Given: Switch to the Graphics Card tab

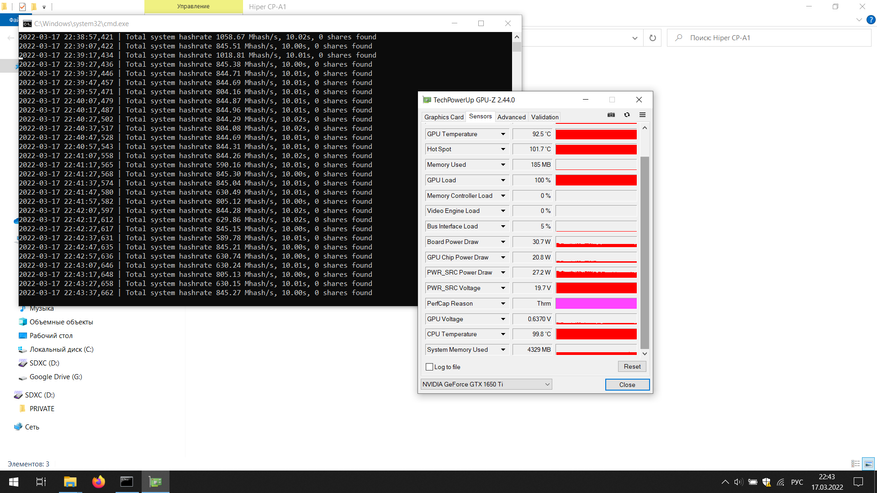Looking at the screenshot, I should pyautogui.click(x=443, y=117).
